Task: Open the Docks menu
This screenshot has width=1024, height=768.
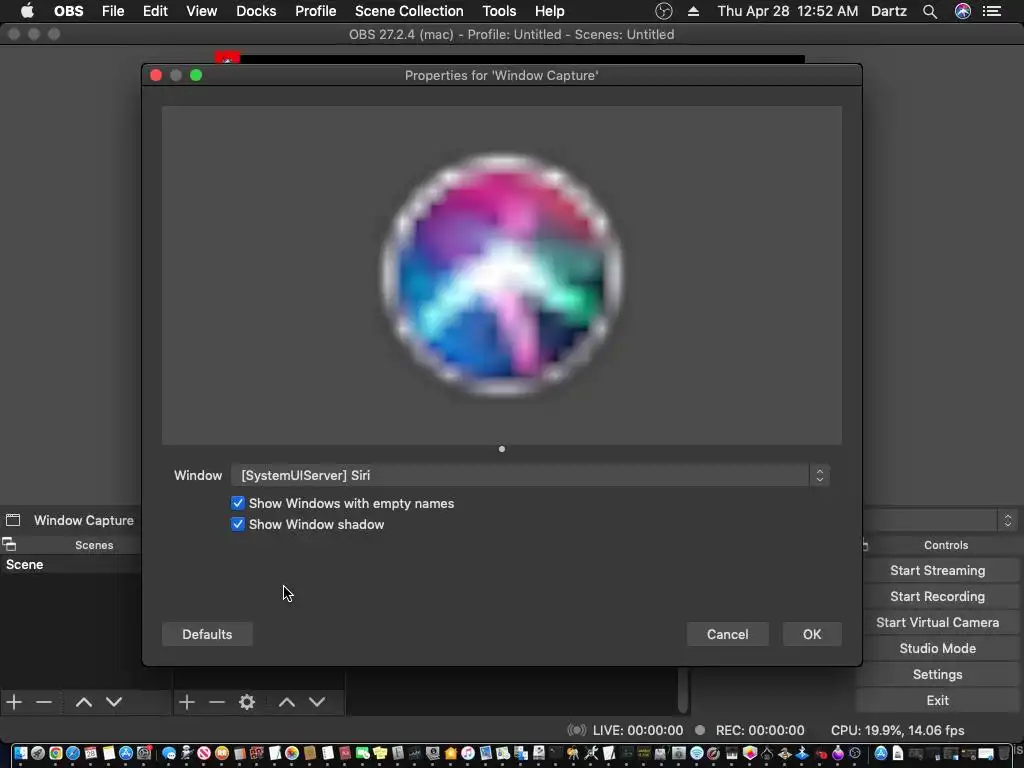Action: (x=256, y=11)
